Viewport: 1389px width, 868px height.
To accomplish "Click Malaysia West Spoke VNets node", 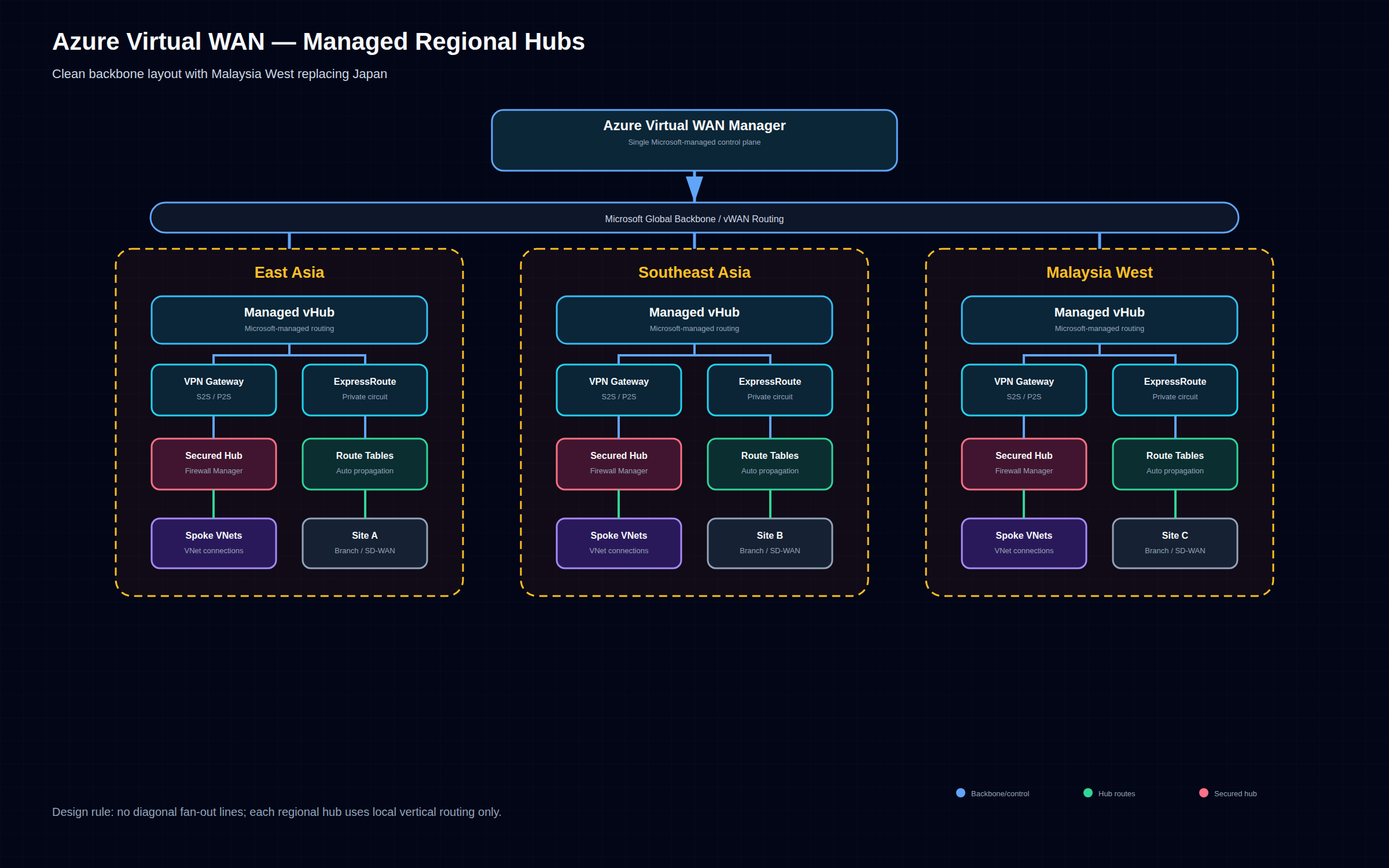I will click(1024, 543).
